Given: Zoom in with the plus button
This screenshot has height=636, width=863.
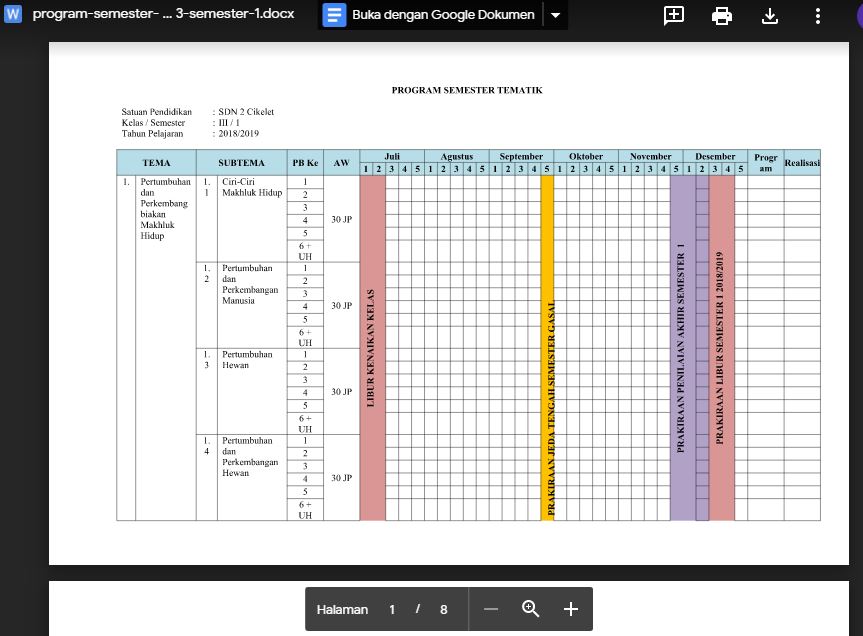Looking at the screenshot, I should pos(571,609).
